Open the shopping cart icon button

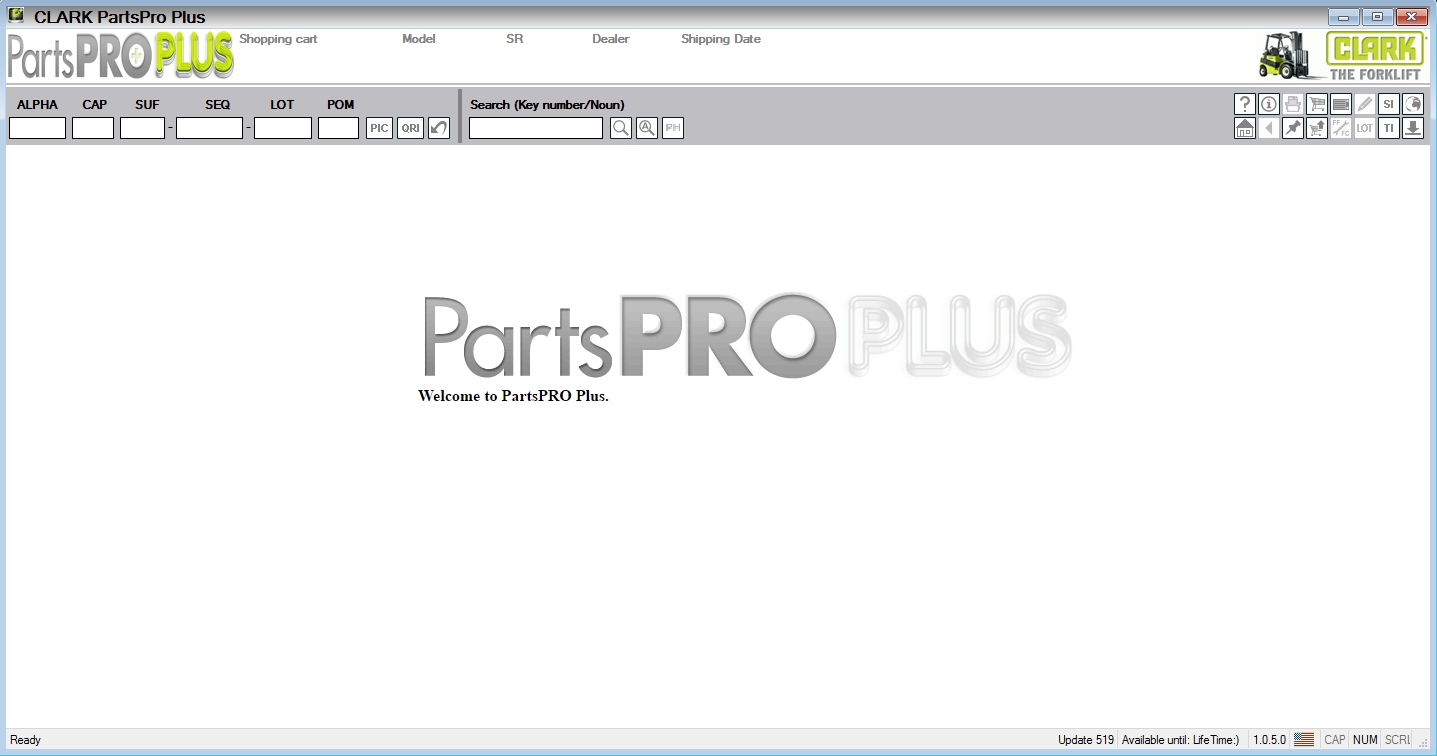coord(1317,104)
